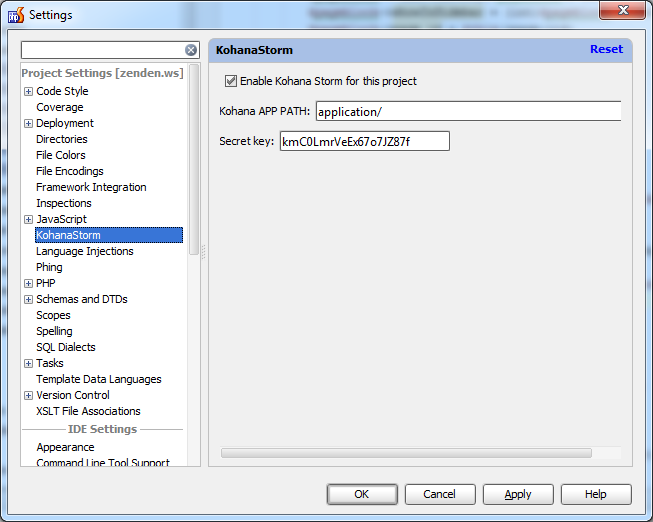Click the Cancel button

click(x=440, y=494)
